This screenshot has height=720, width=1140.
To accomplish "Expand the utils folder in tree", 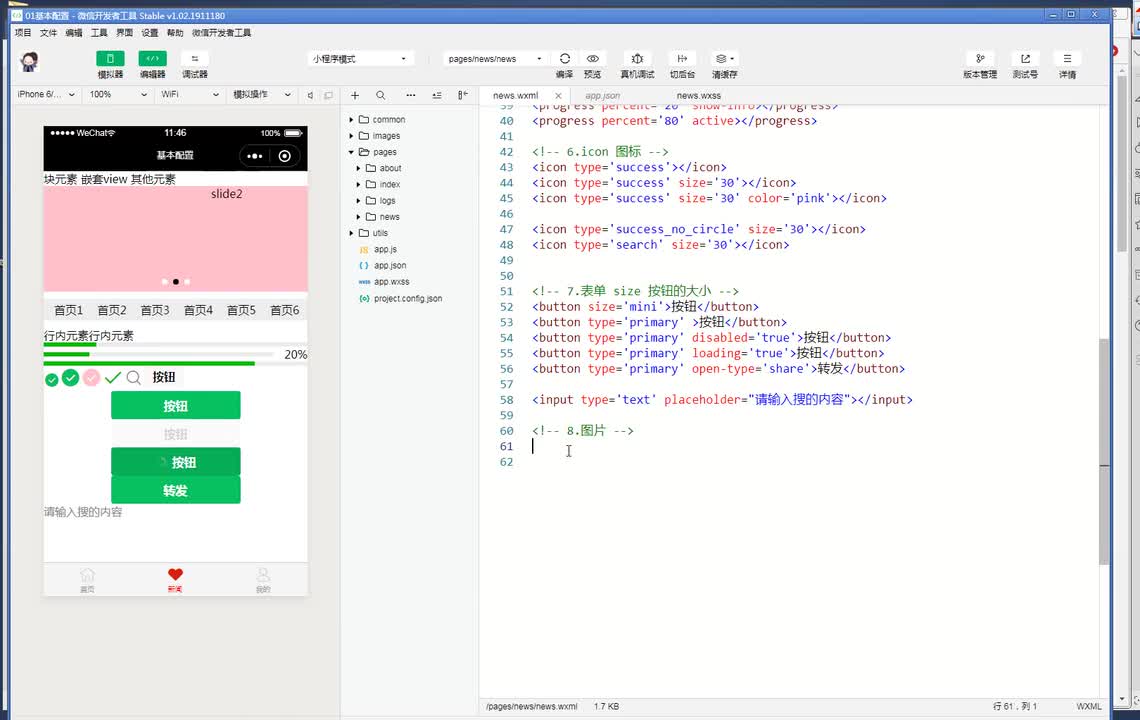I will click(380, 233).
